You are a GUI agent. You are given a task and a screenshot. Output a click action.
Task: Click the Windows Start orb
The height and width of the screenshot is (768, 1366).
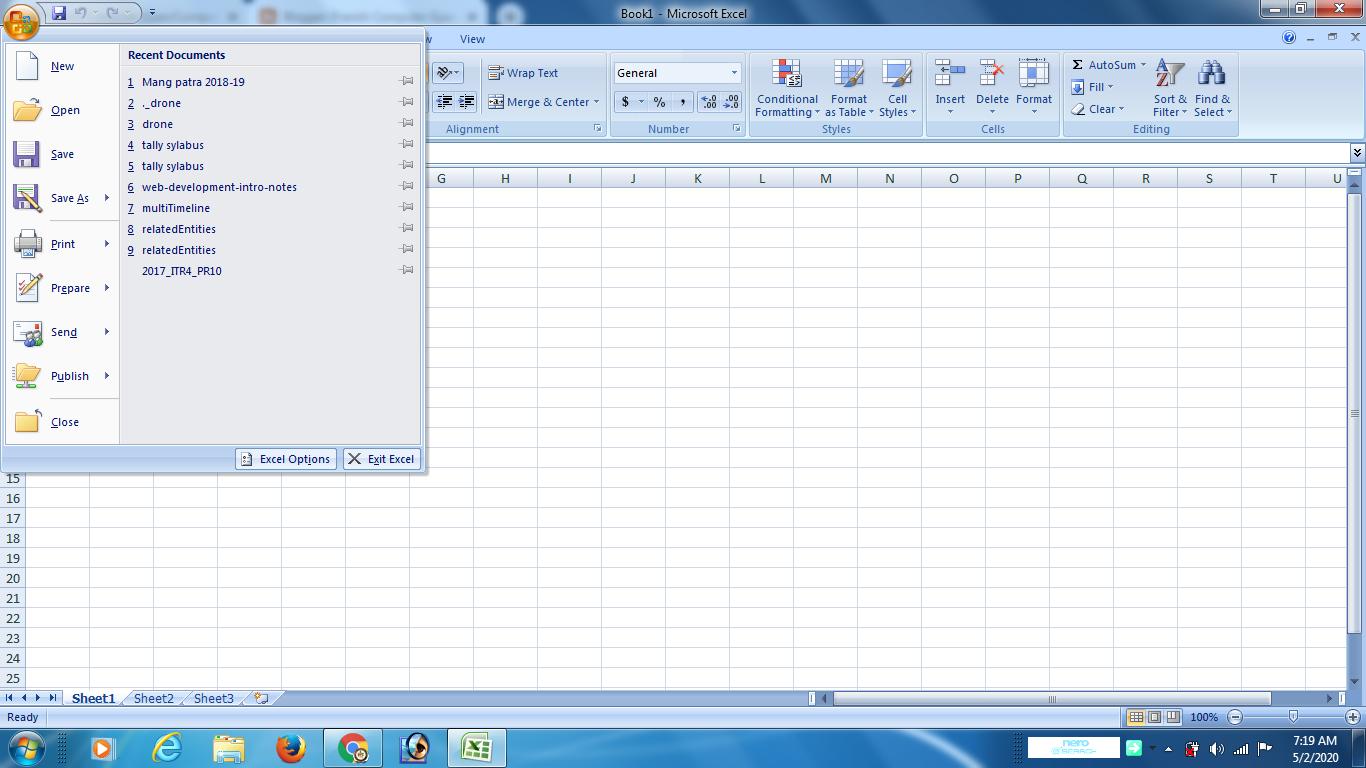[25, 748]
